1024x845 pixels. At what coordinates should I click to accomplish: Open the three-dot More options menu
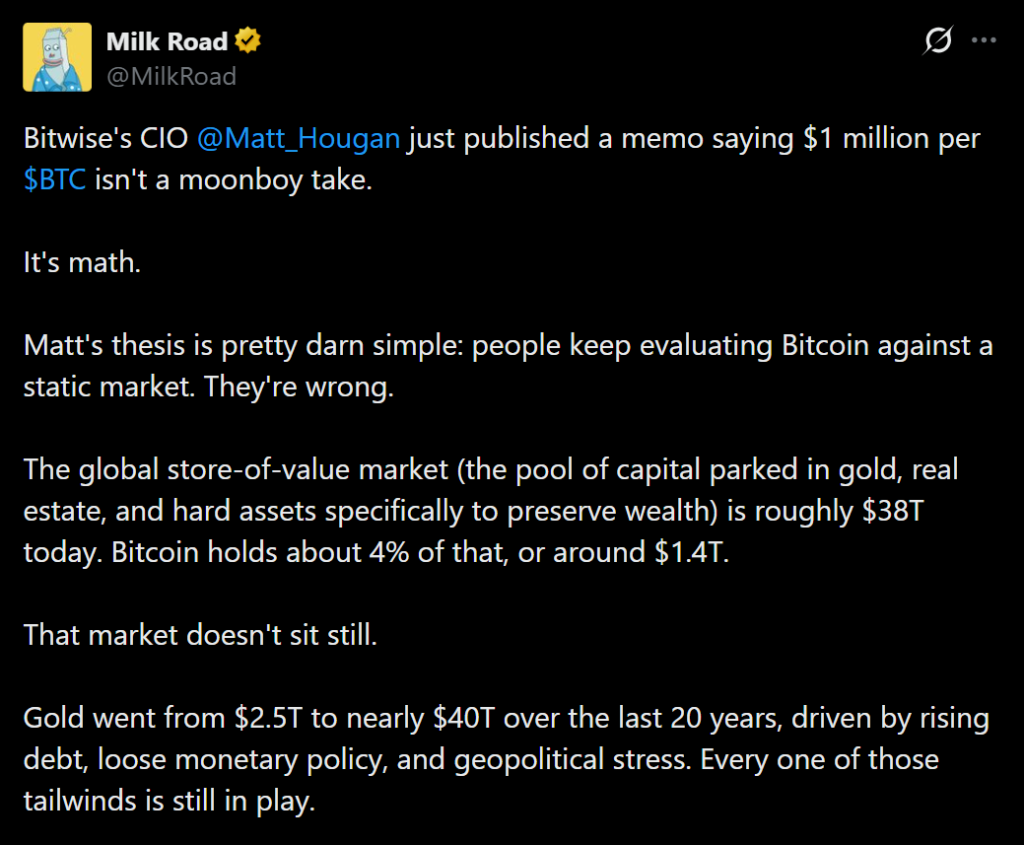[x=985, y=42]
